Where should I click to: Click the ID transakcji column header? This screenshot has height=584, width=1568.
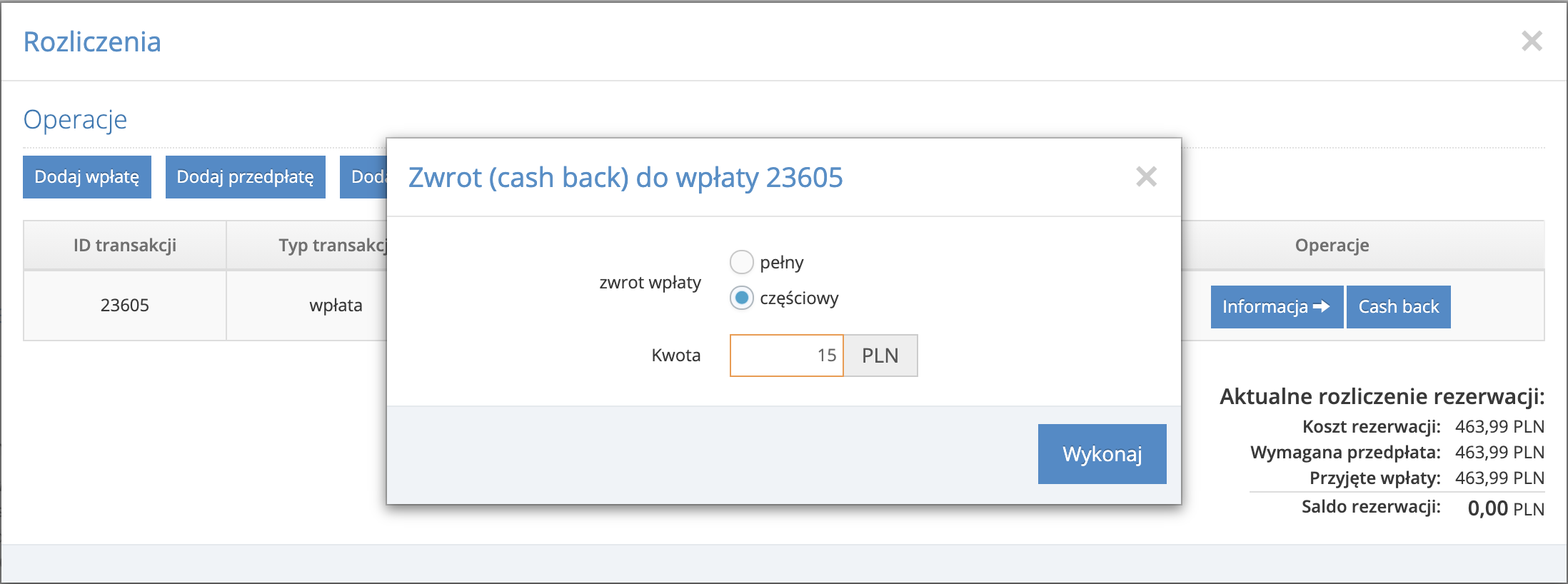(125, 246)
